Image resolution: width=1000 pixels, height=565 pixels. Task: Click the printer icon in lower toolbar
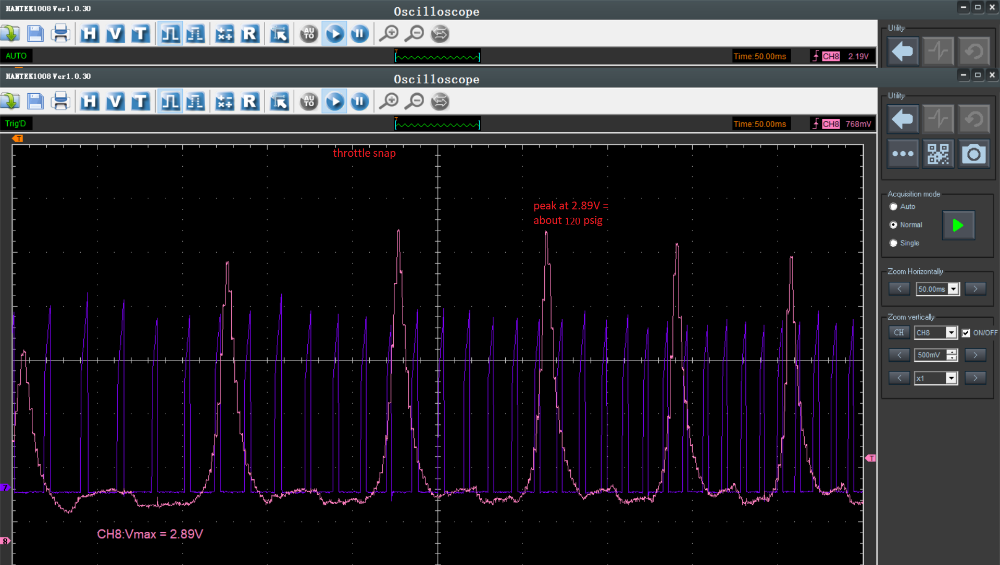(61, 101)
